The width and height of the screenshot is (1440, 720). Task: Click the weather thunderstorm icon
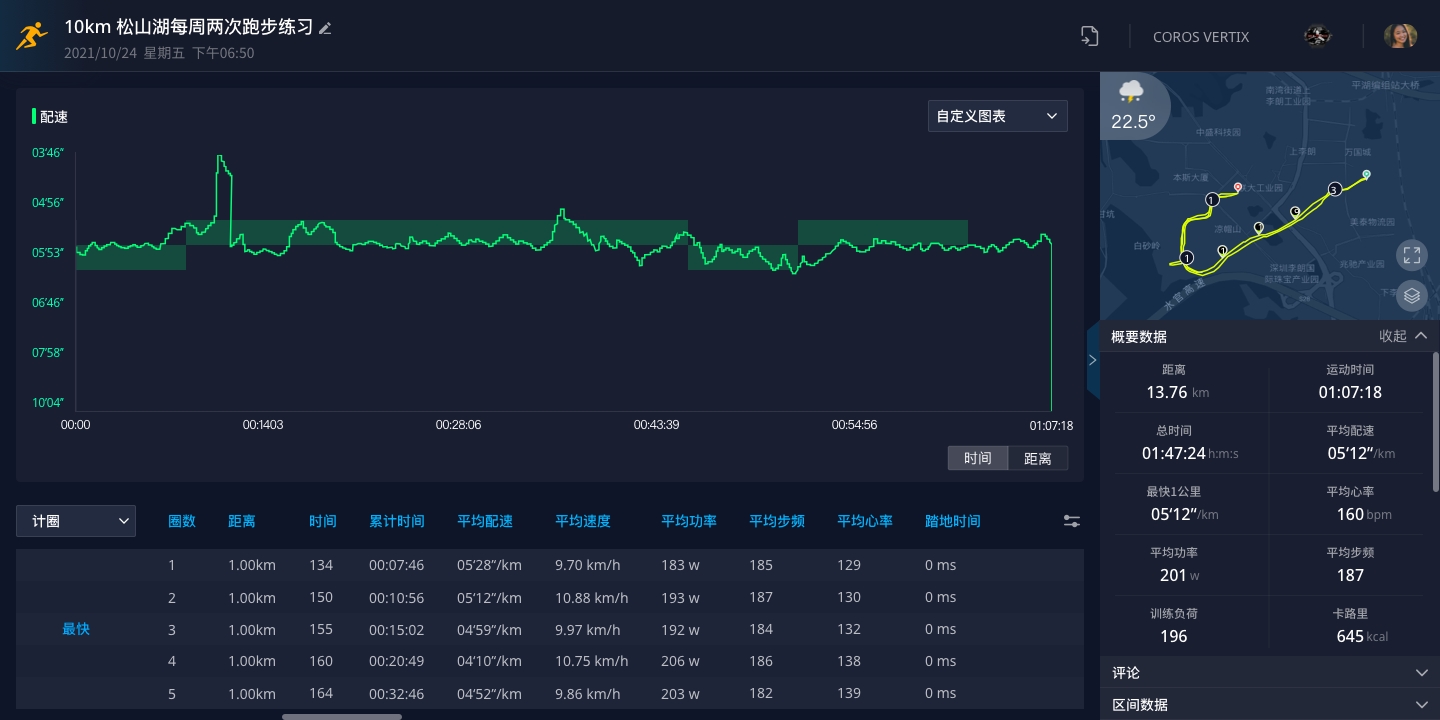coord(1131,93)
